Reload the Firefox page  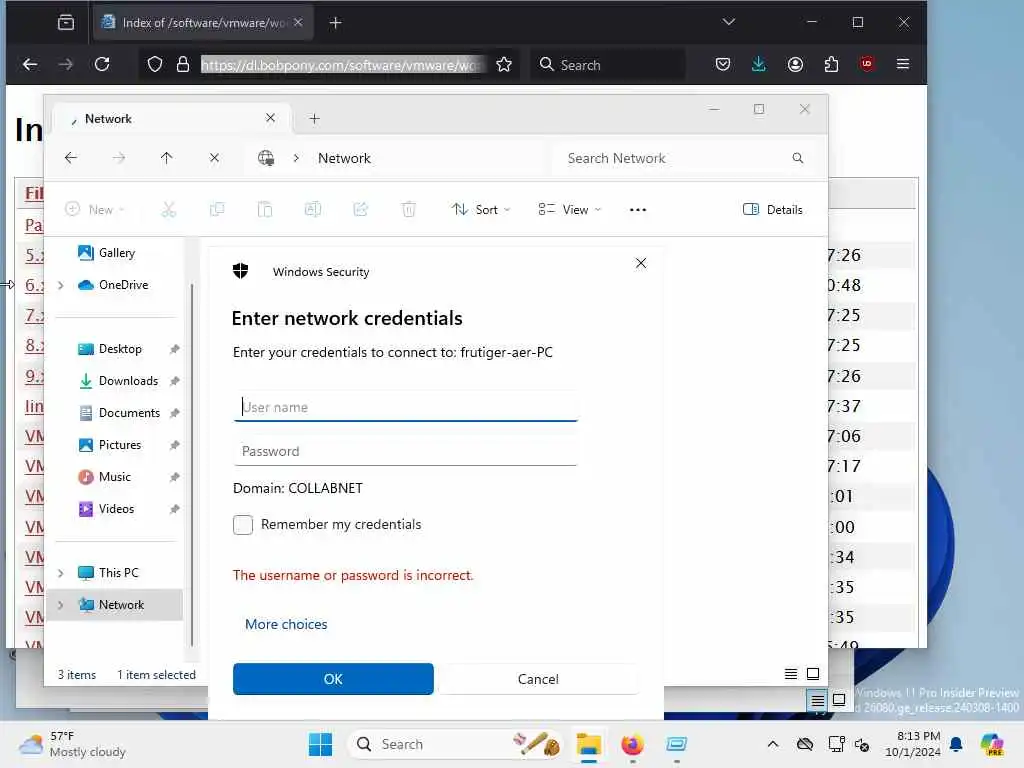102,64
